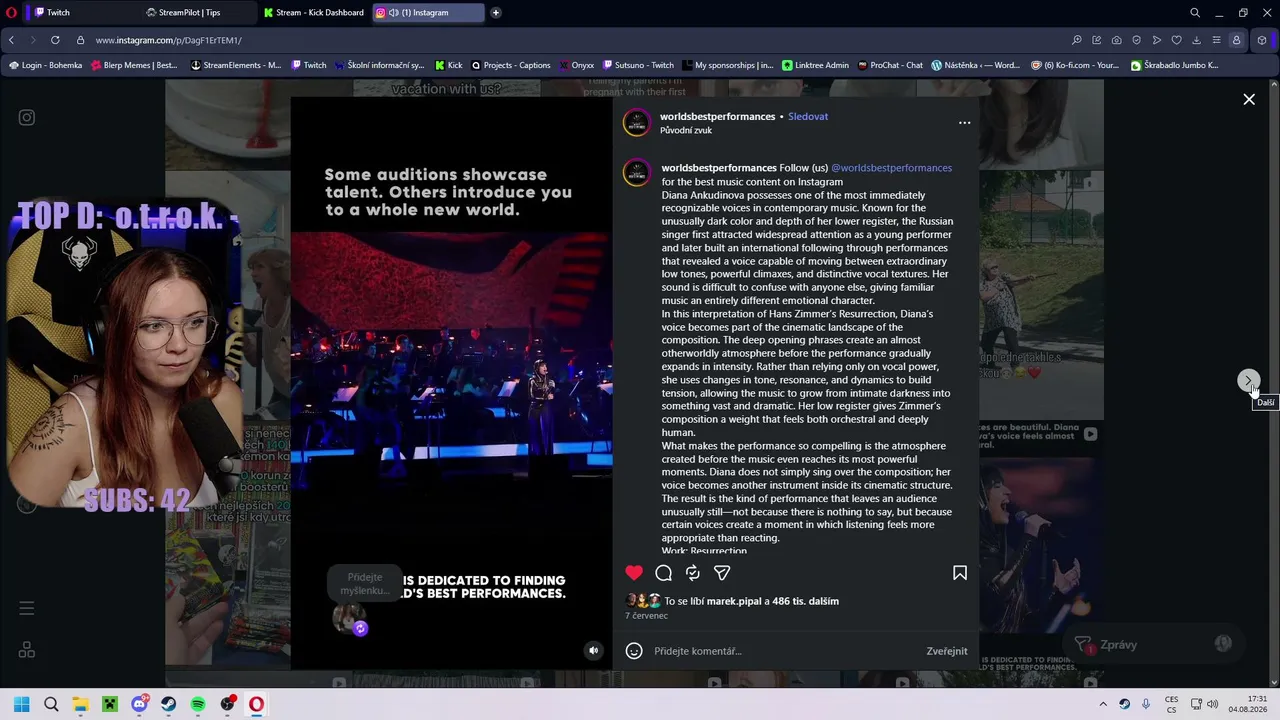Open post options three-dot menu
The image size is (1280, 720).
pyautogui.click(x=964, y=122)
